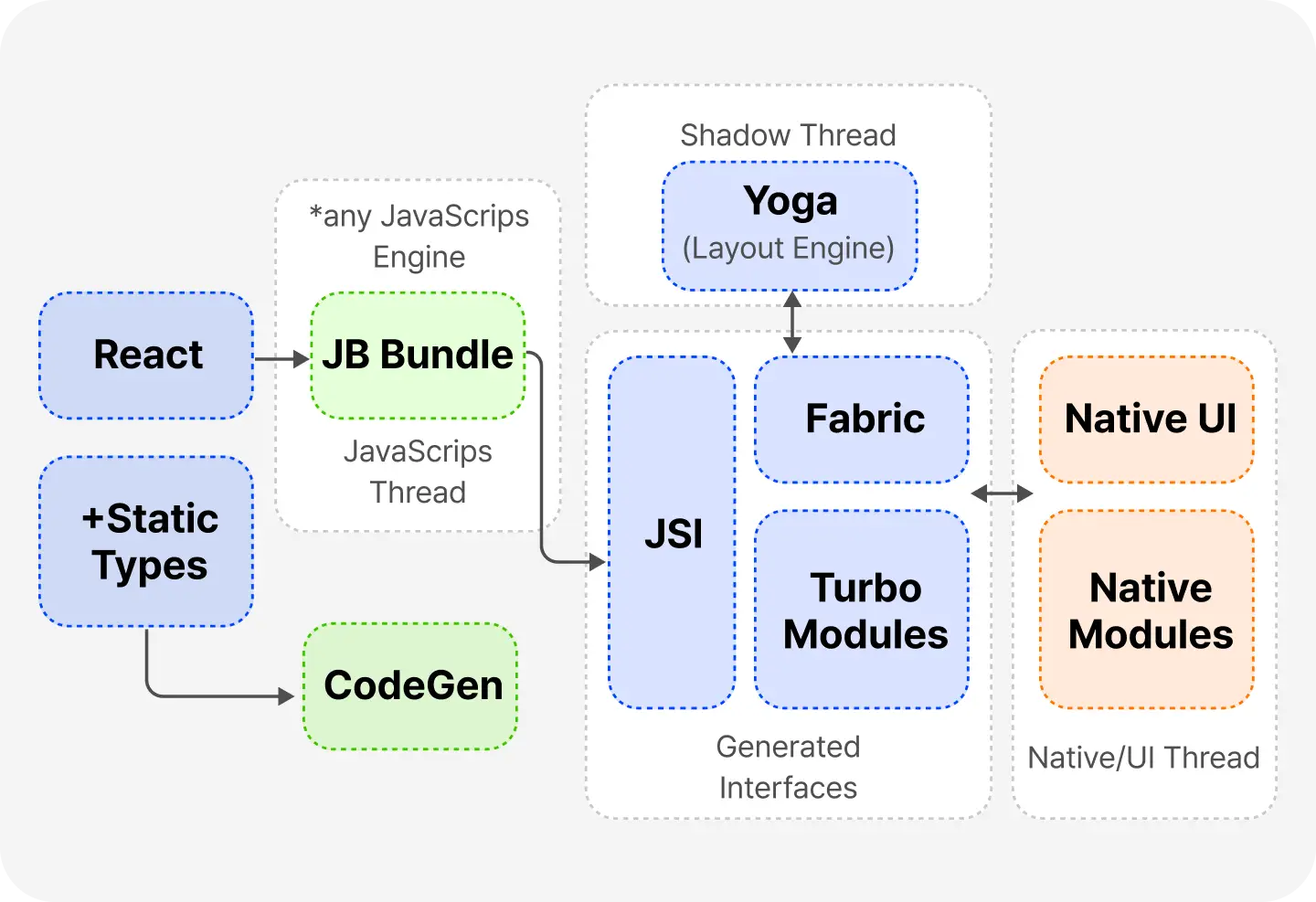Click the "Generated Interfaces" label
Image resolution: width=1316 pixels, height=902 pixels.
coord(788,767)
